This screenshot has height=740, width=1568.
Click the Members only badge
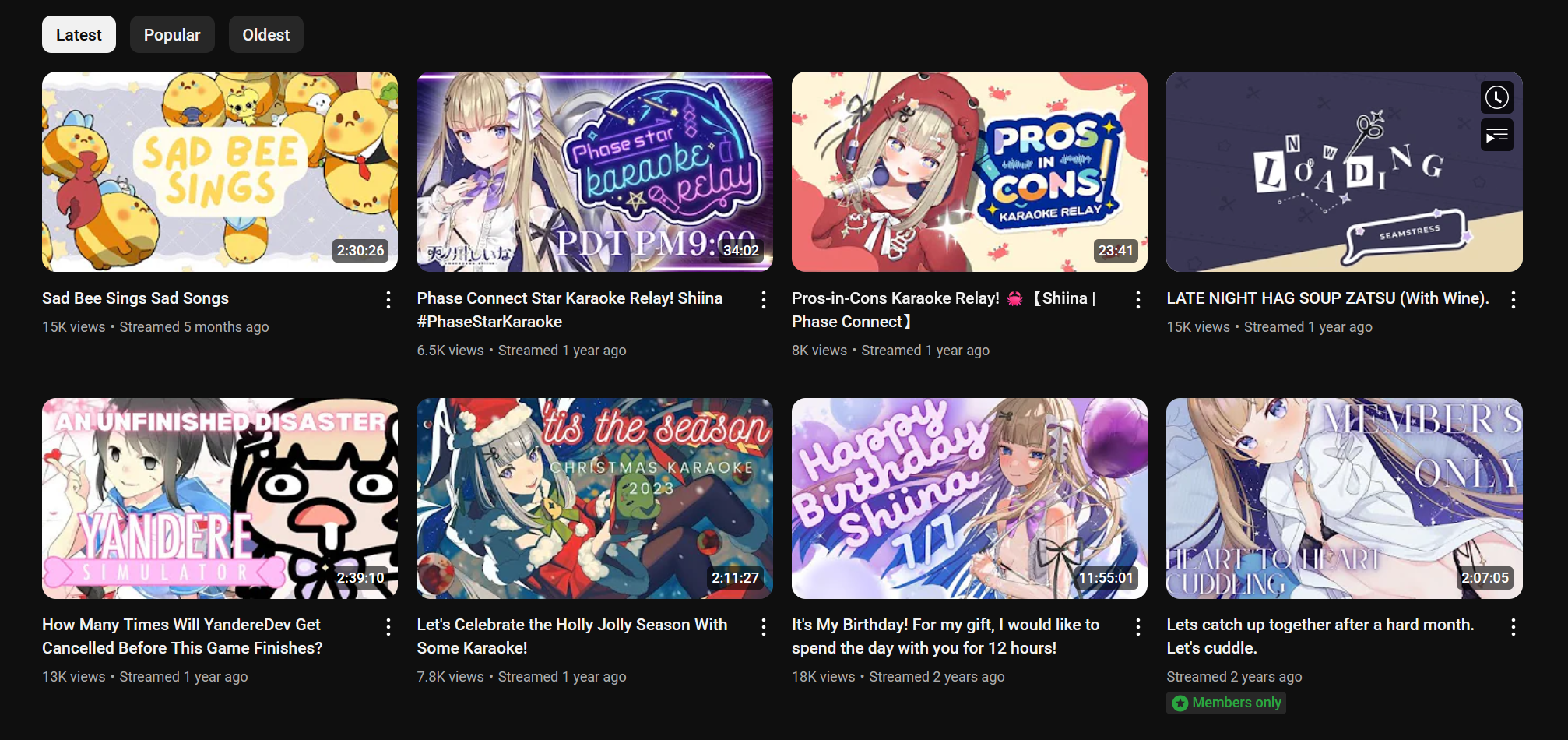point(1226,703)
